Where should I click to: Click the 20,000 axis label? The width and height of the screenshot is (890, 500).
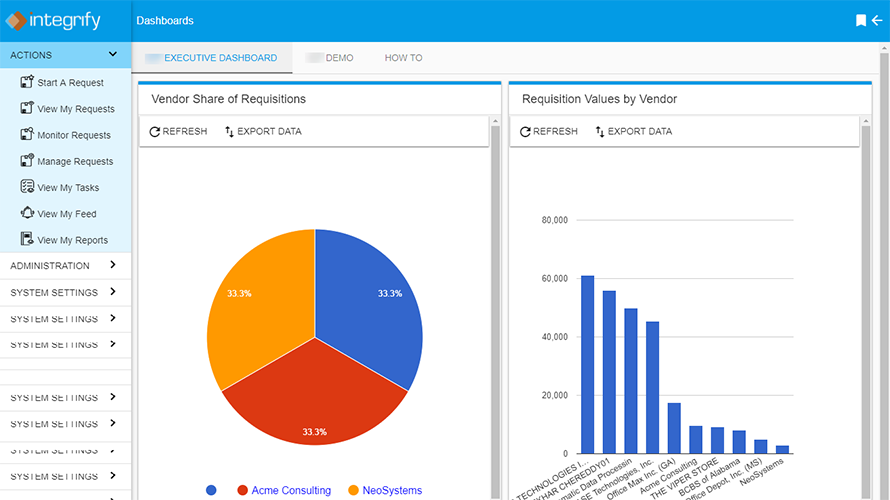(x=555, y=396)
